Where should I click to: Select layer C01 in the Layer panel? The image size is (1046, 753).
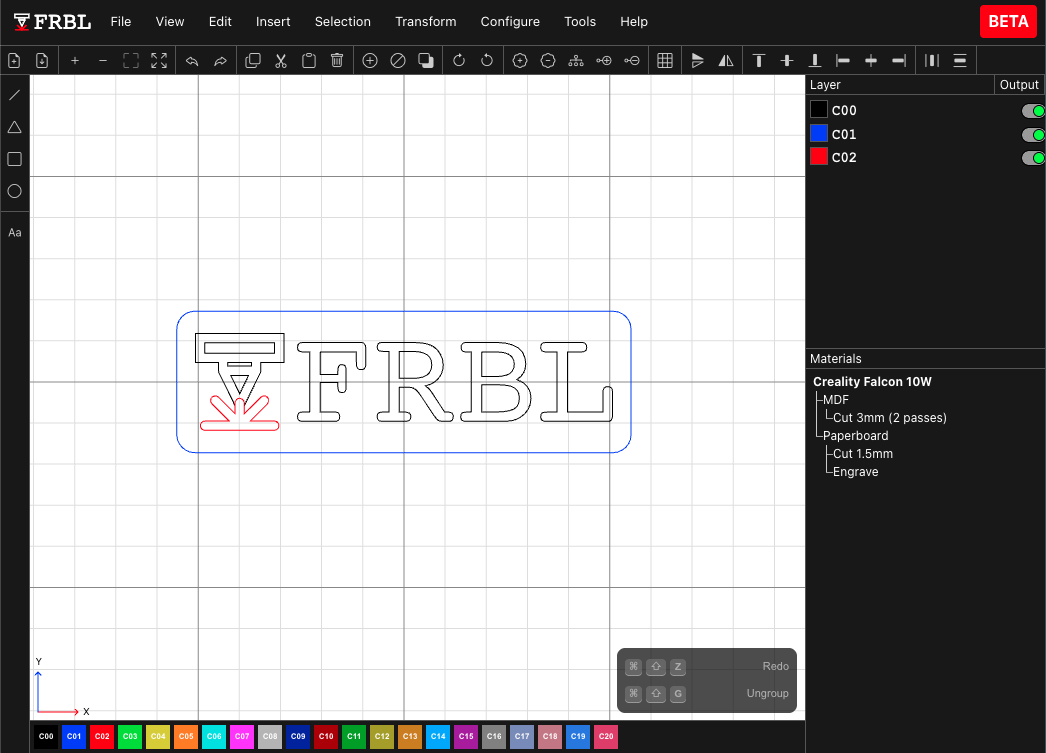click(x=843, y=133)
